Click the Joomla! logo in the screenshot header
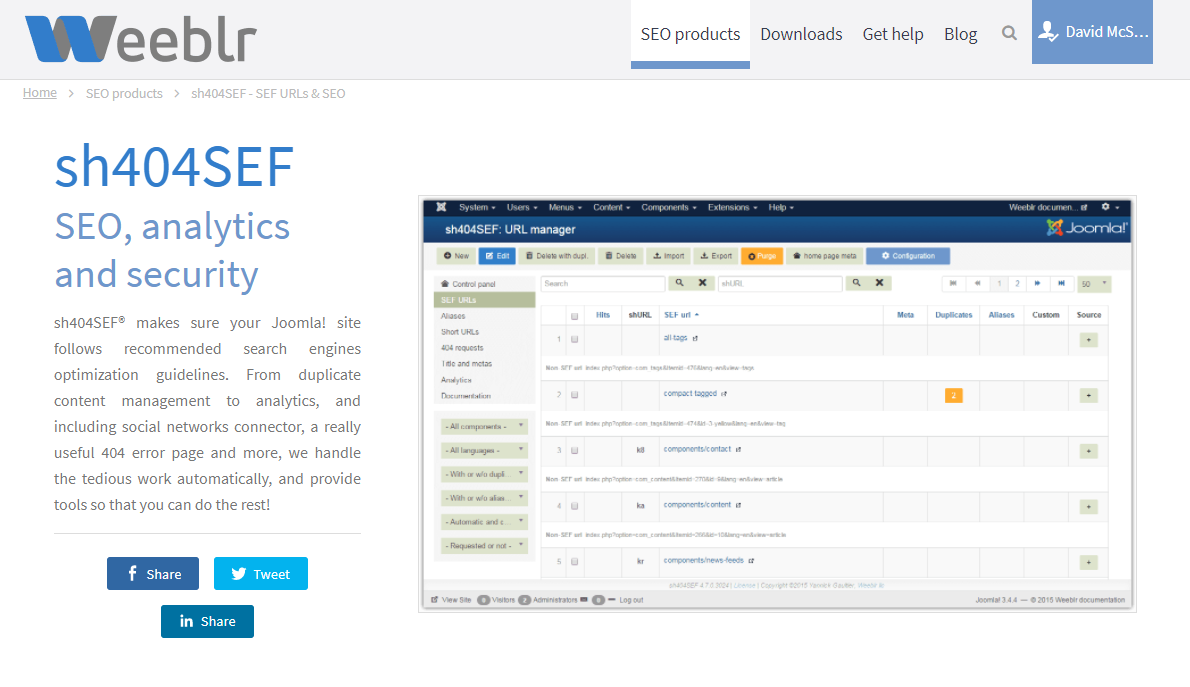The width and height of the screenshot is (1190, 687). tap(1087, 228)
